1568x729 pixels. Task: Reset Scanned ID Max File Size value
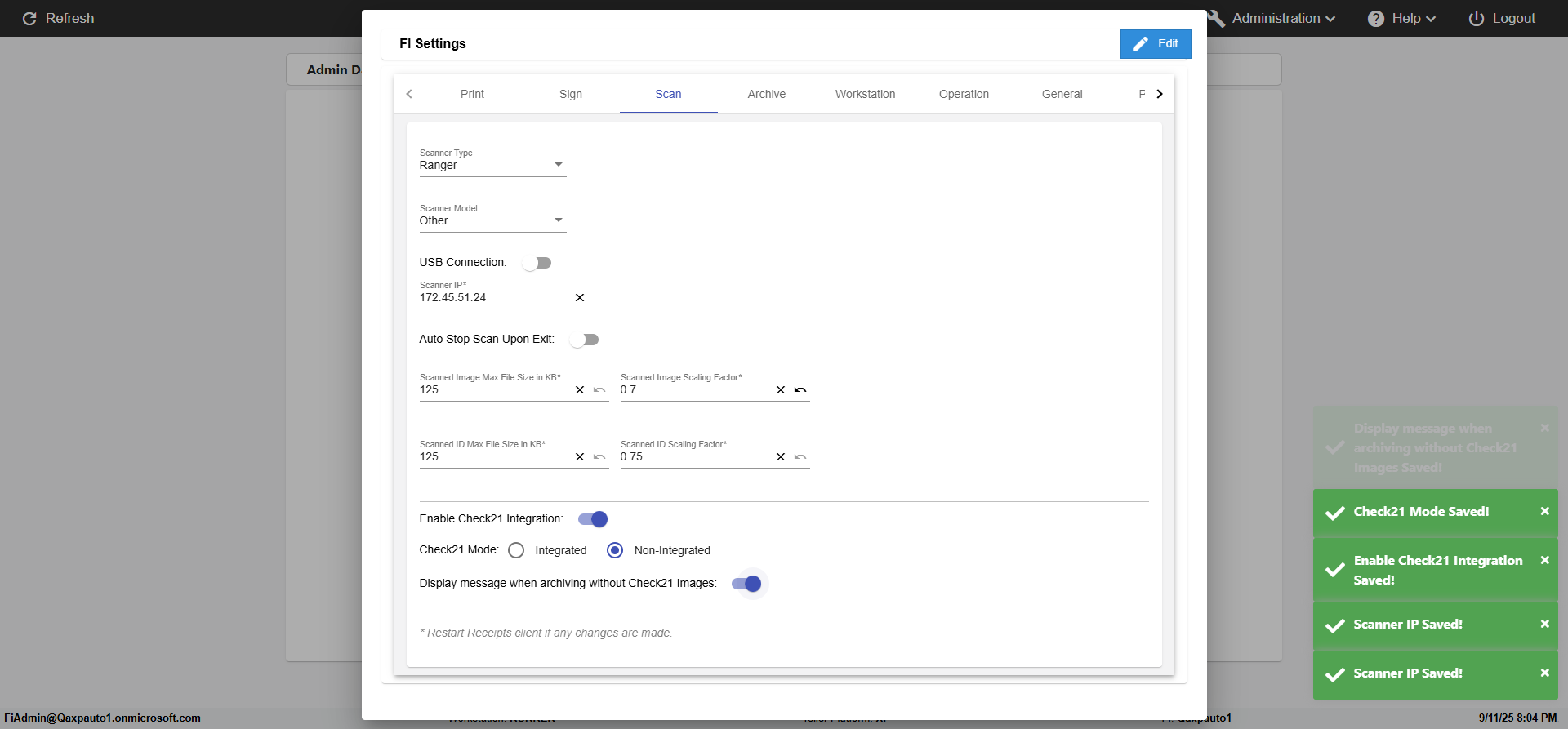tap(599, 457)
